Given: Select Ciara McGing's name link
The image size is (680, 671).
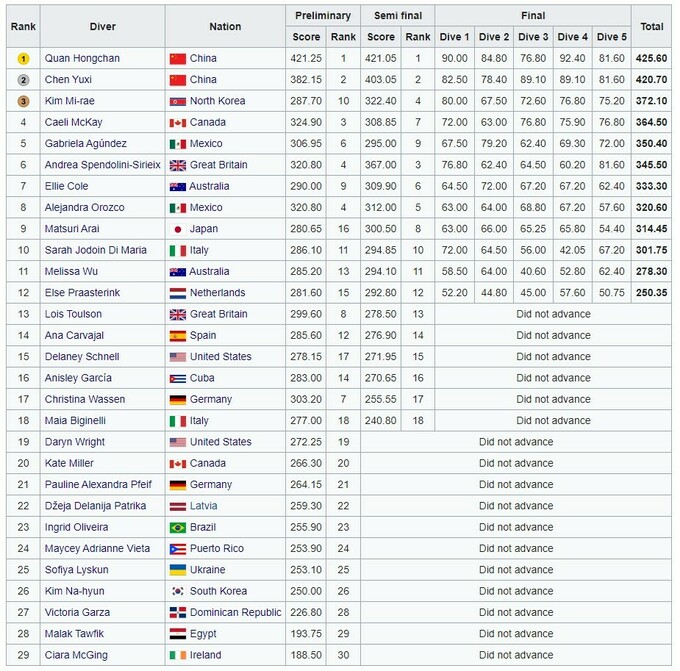Looking at the screenshot, I should click(76, 655).
